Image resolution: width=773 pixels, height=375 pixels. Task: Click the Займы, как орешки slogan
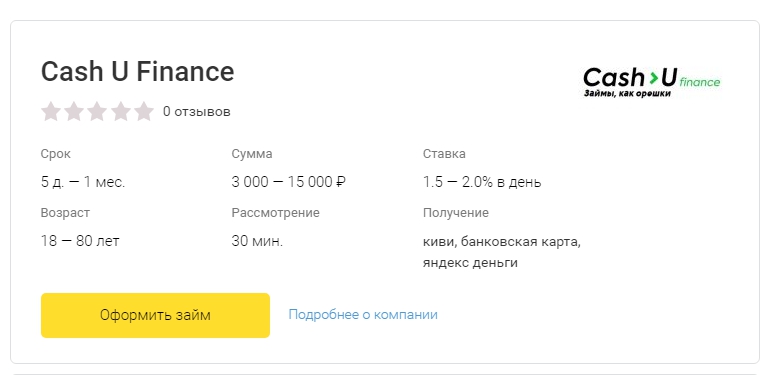point(627,93)
